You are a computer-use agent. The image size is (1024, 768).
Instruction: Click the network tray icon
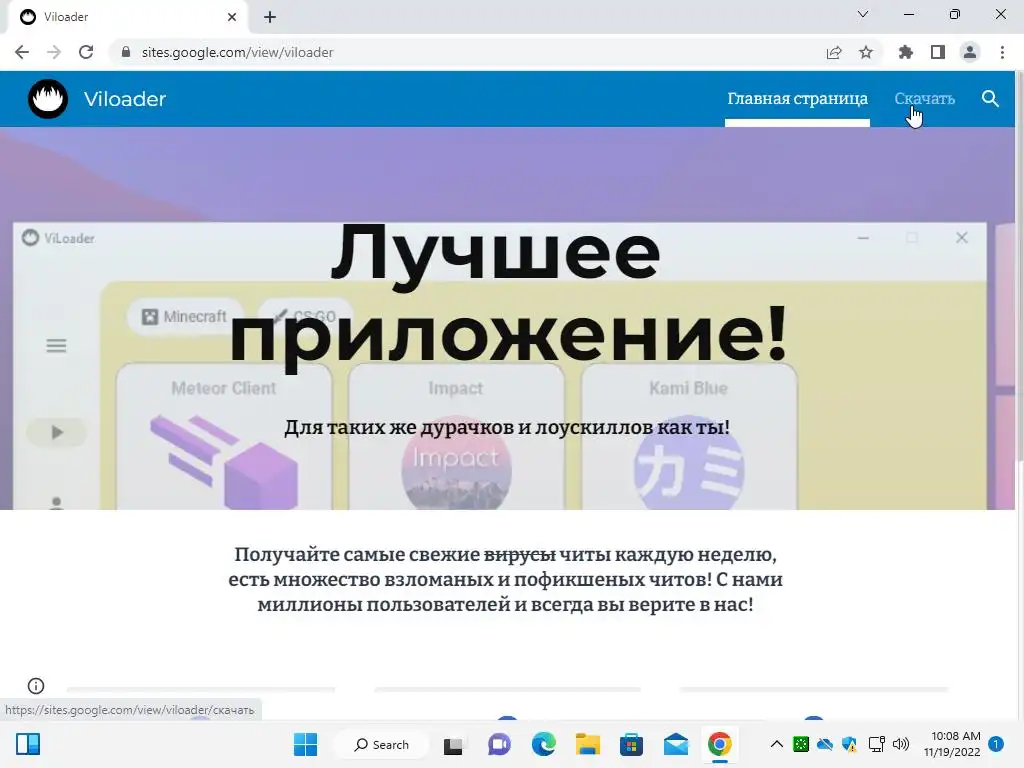click(876, 744)
